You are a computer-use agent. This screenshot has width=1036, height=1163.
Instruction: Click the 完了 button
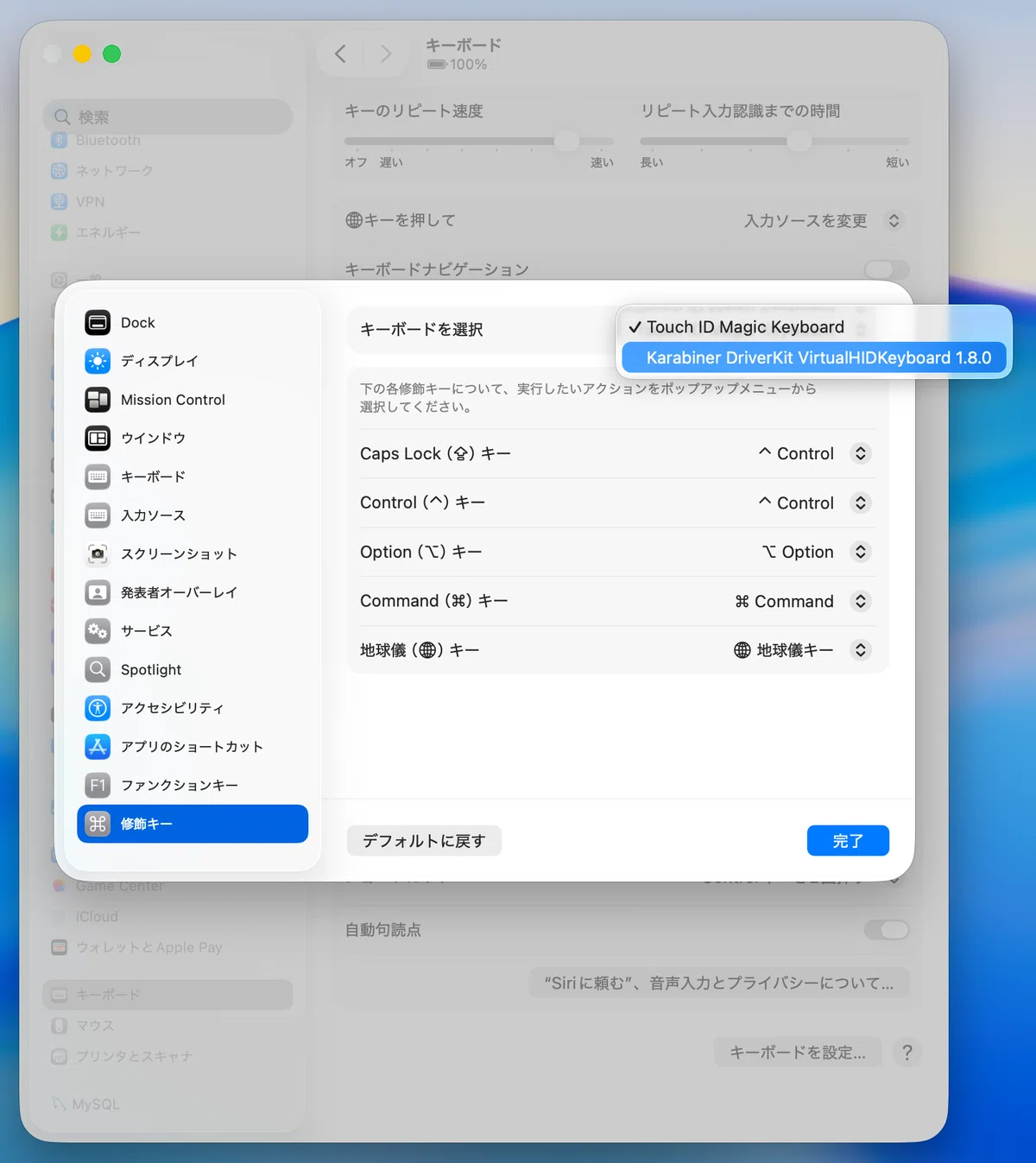pos(848,841)
